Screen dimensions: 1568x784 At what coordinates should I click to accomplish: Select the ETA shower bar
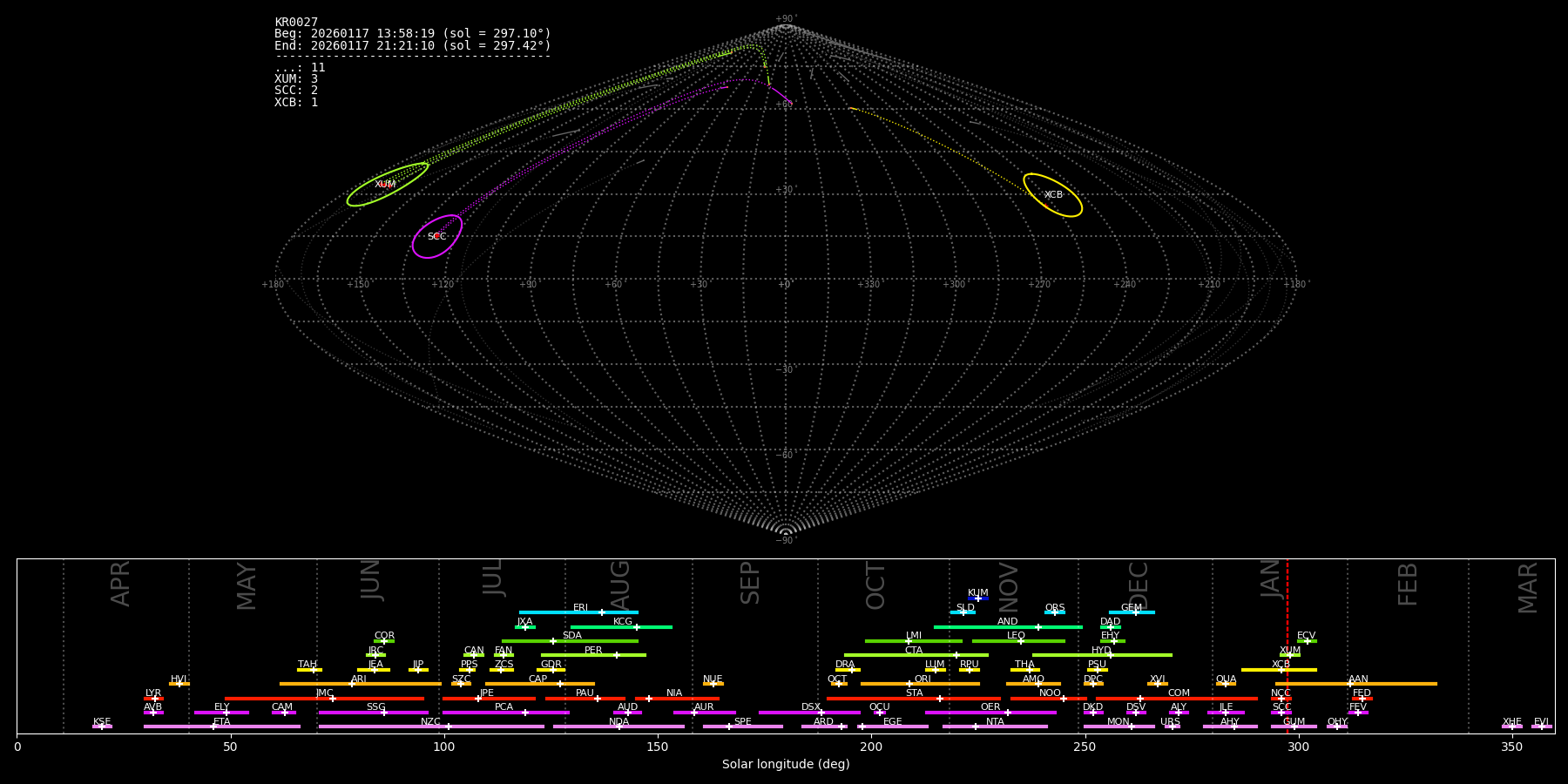pyautogui.click(x=221, y=727)
